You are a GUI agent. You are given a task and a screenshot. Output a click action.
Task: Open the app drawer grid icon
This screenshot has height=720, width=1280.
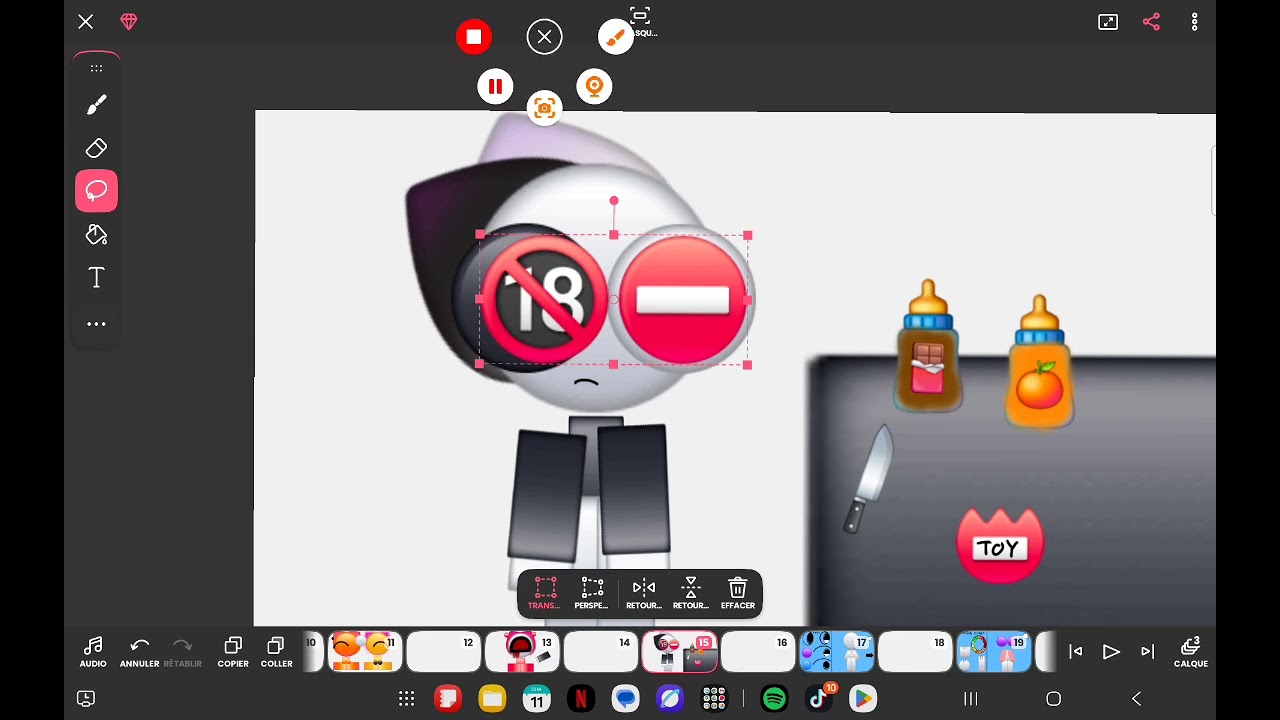[406, 699]
